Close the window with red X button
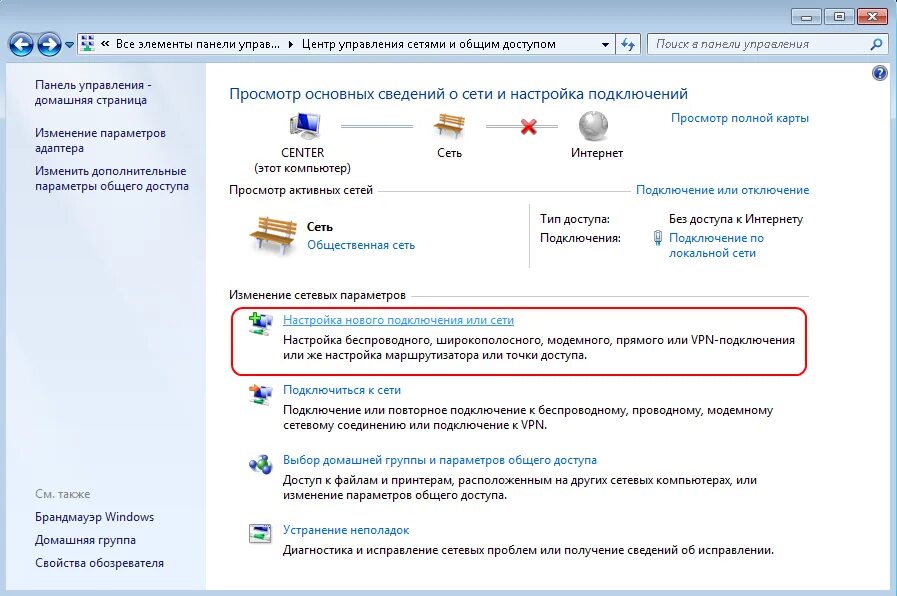 click(872, 17)
